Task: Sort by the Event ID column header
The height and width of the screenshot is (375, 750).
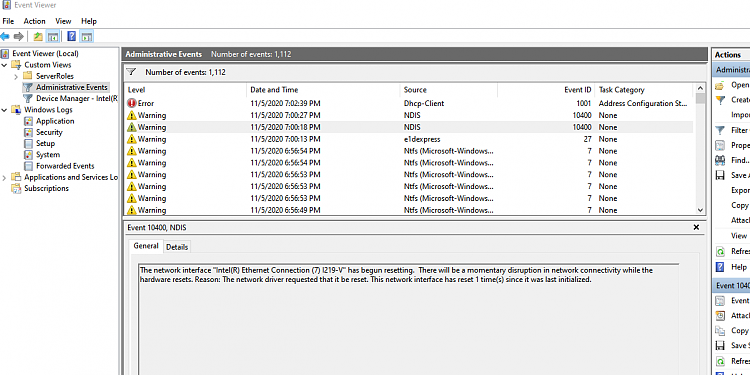Action: pos(546,89)
